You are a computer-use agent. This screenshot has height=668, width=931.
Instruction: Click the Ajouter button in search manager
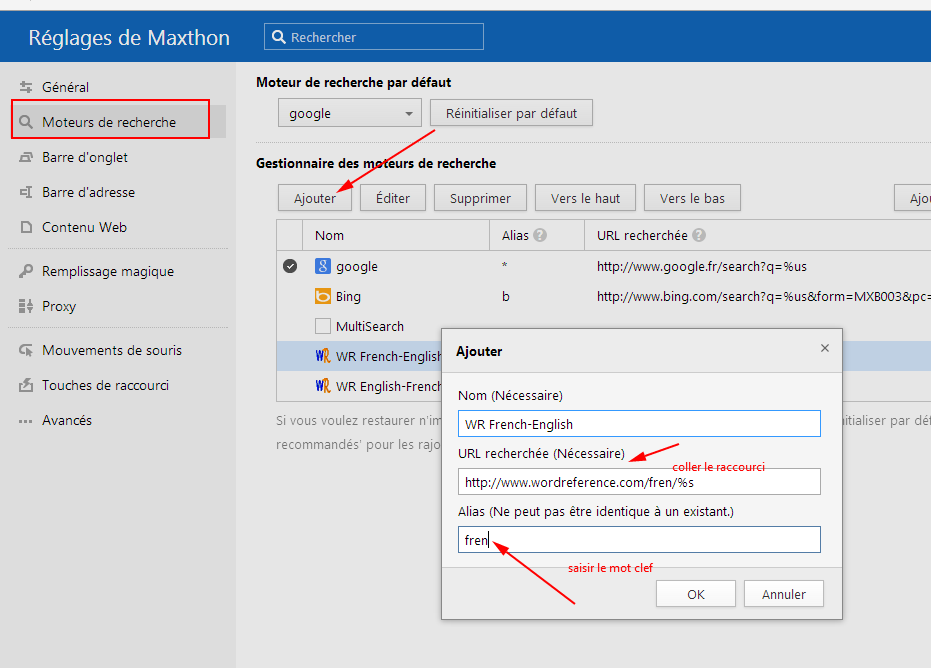(315, 198)
